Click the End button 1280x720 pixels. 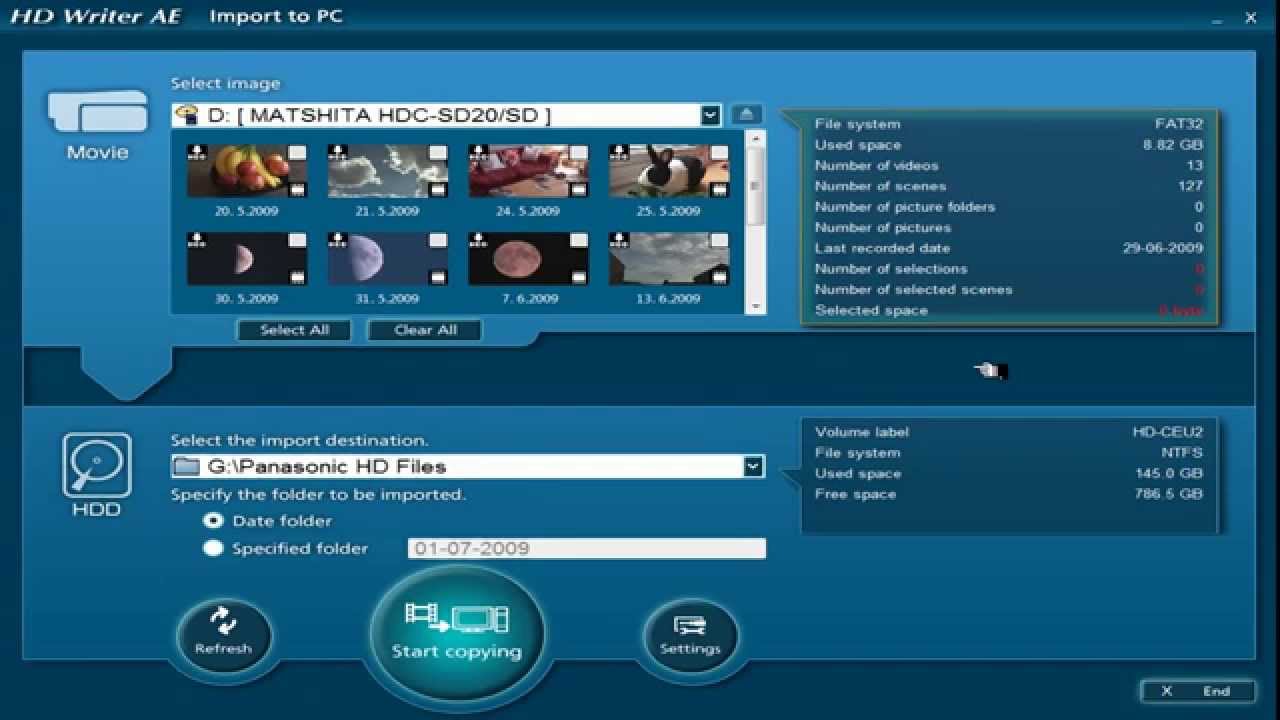tap(1198, 691)
